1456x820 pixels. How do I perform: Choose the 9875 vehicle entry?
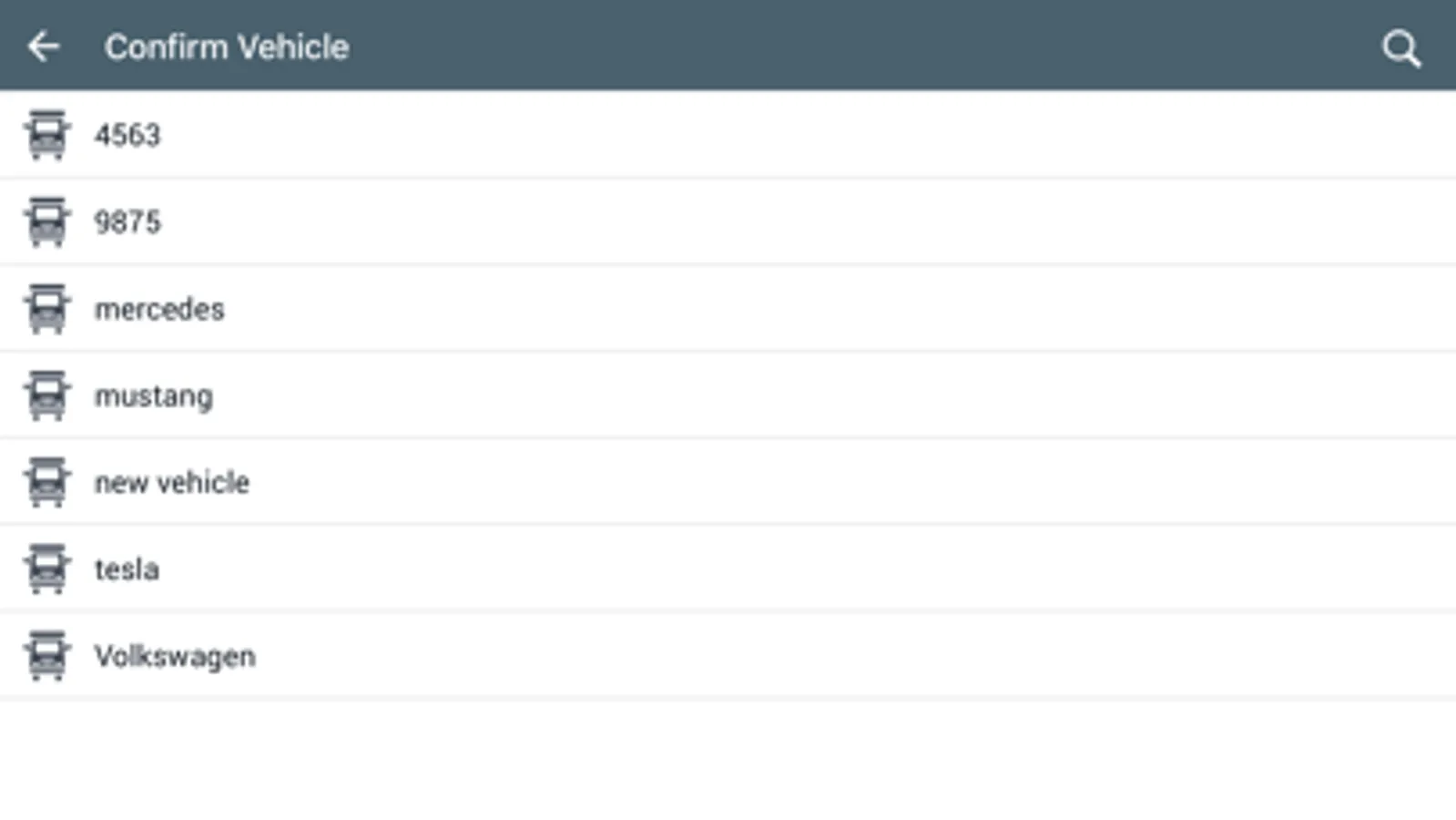(x=127, y=221)
